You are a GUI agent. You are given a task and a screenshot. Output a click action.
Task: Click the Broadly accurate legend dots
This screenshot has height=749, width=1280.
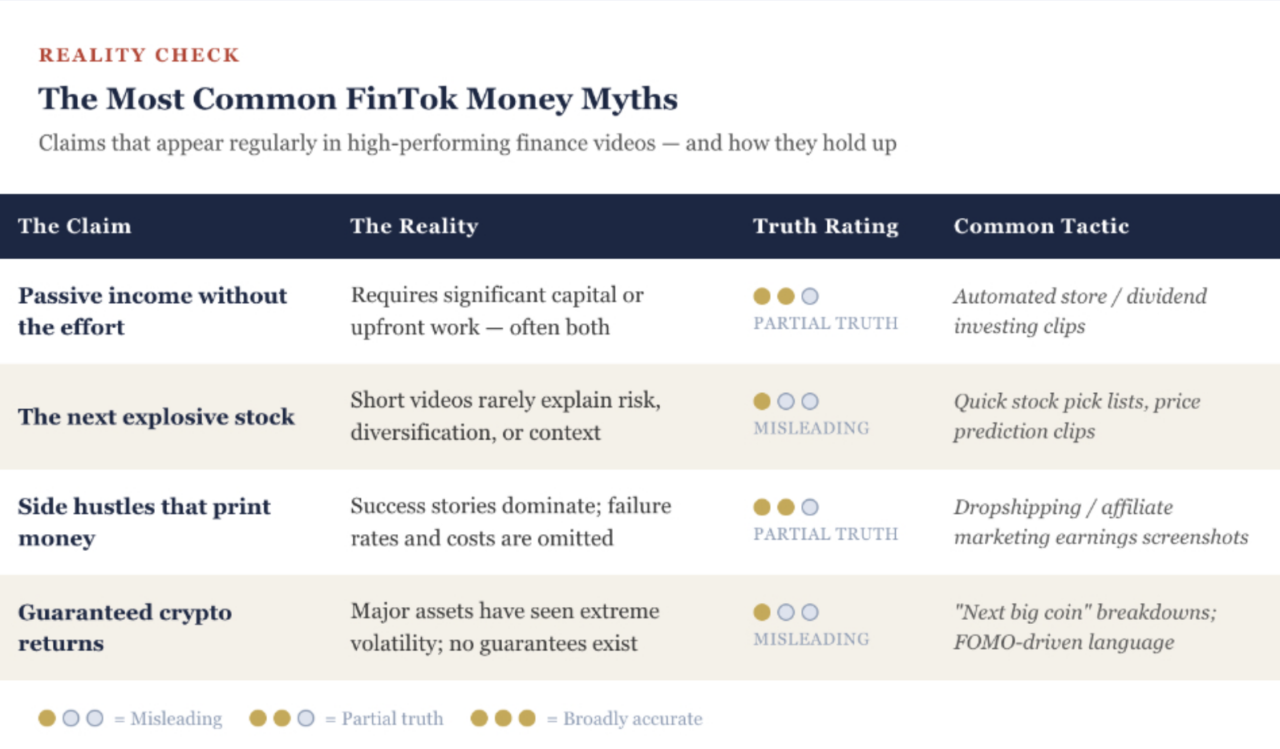click(x=503, y=718)
